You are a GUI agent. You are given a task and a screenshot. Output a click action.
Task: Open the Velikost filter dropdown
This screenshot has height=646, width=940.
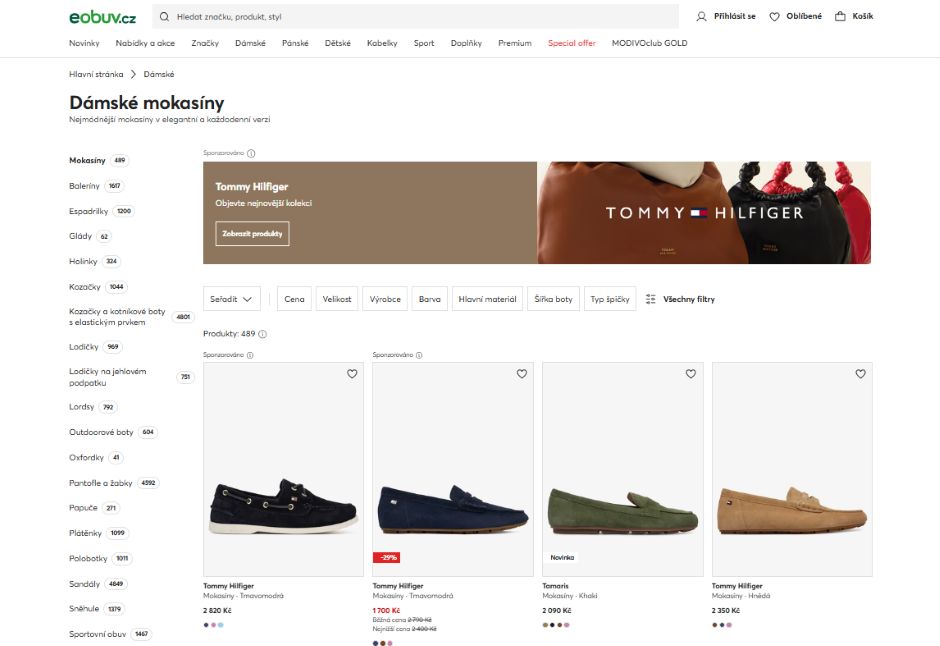tap(336, 299)
